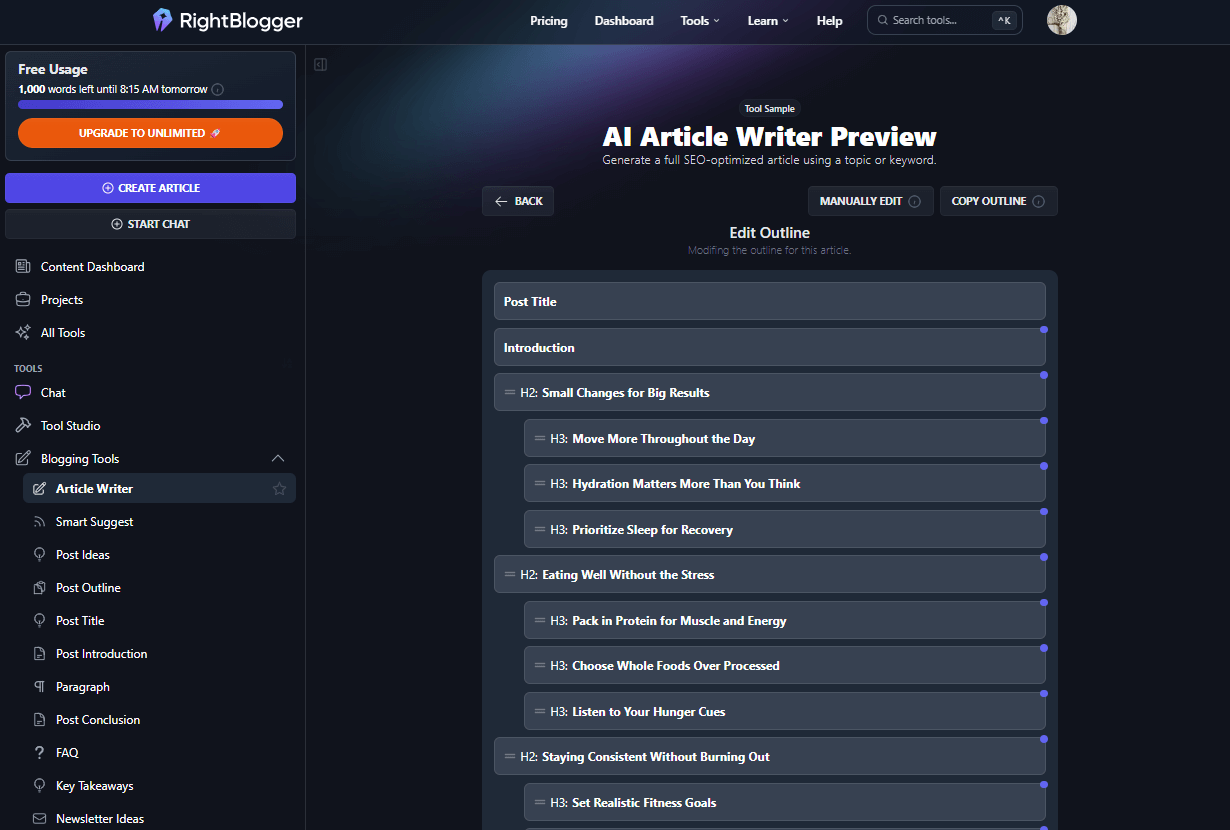The image size is (1230, 830).
Task: Click the Post Outline icon
Action: pos(40,588)
